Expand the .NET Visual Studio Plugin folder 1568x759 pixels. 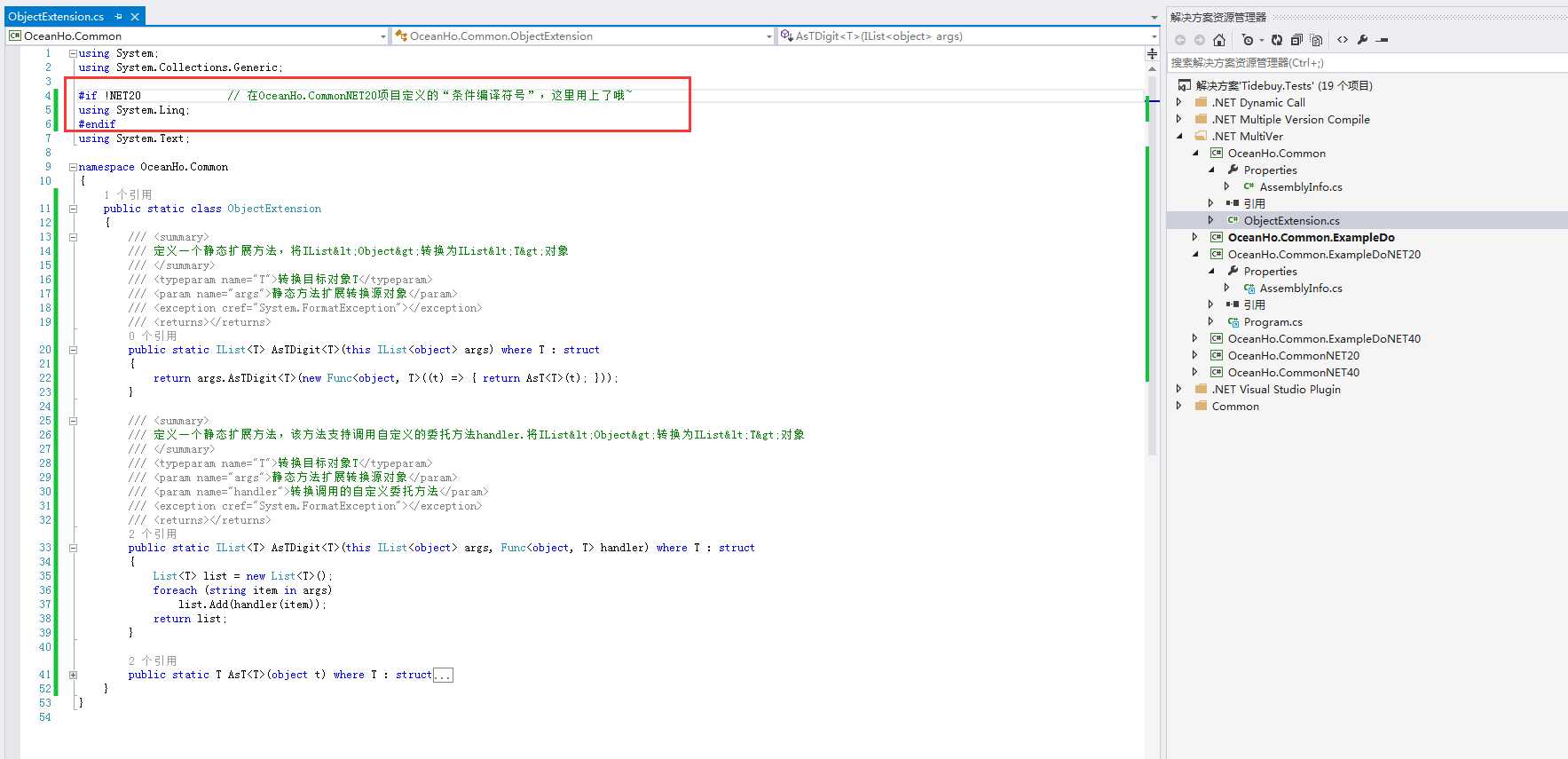click(1179, 389)
